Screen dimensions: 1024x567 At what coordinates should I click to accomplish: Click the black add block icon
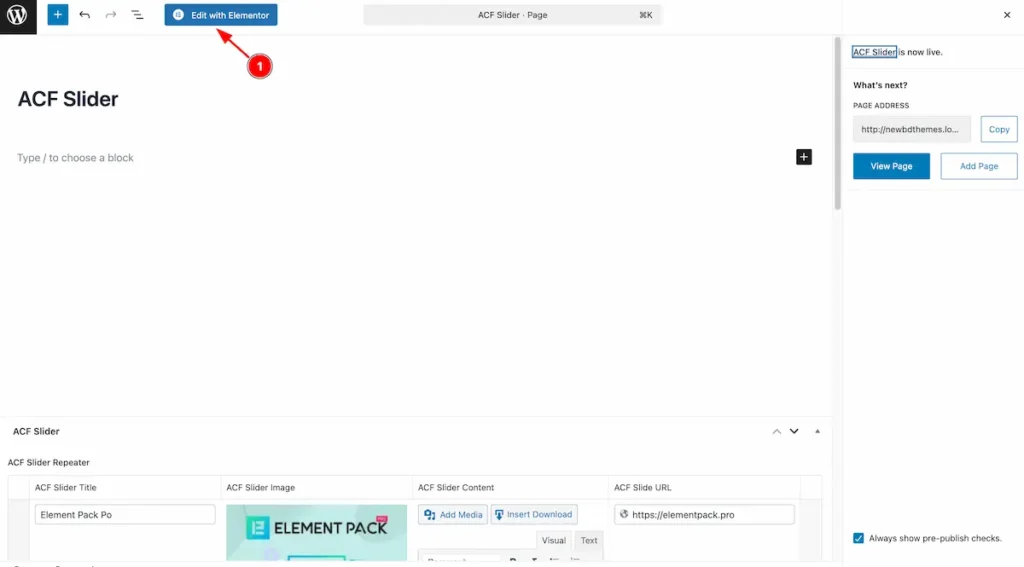coord(804,157)
